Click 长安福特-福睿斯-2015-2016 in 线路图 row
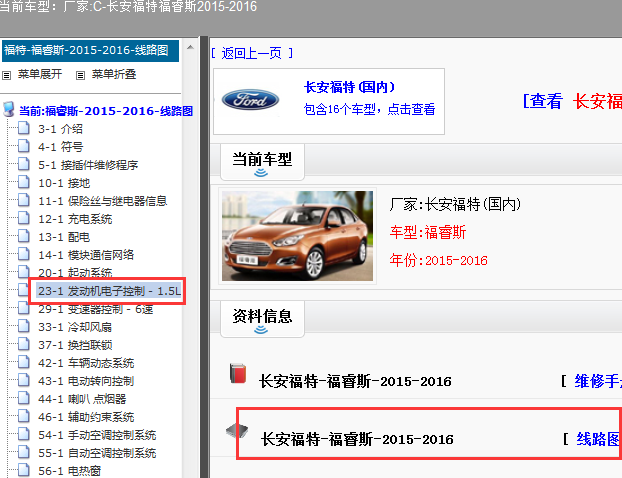The image size is (622, 478). pyautogui.click(x=357, y=440)
